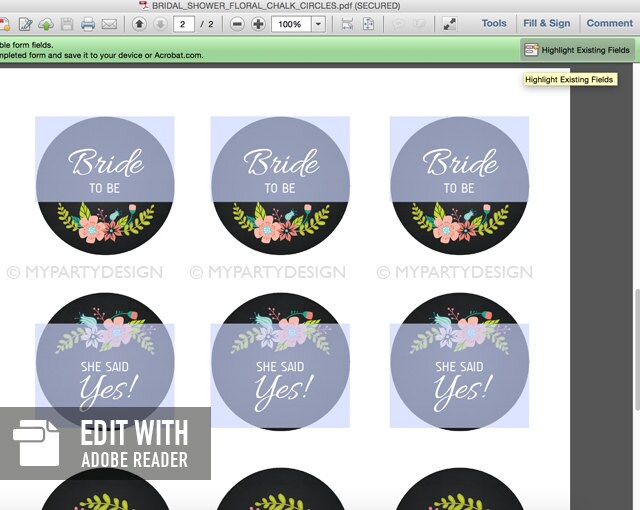Open the Fill & Sign pane

pyautogui.click(x=547, y=23)
